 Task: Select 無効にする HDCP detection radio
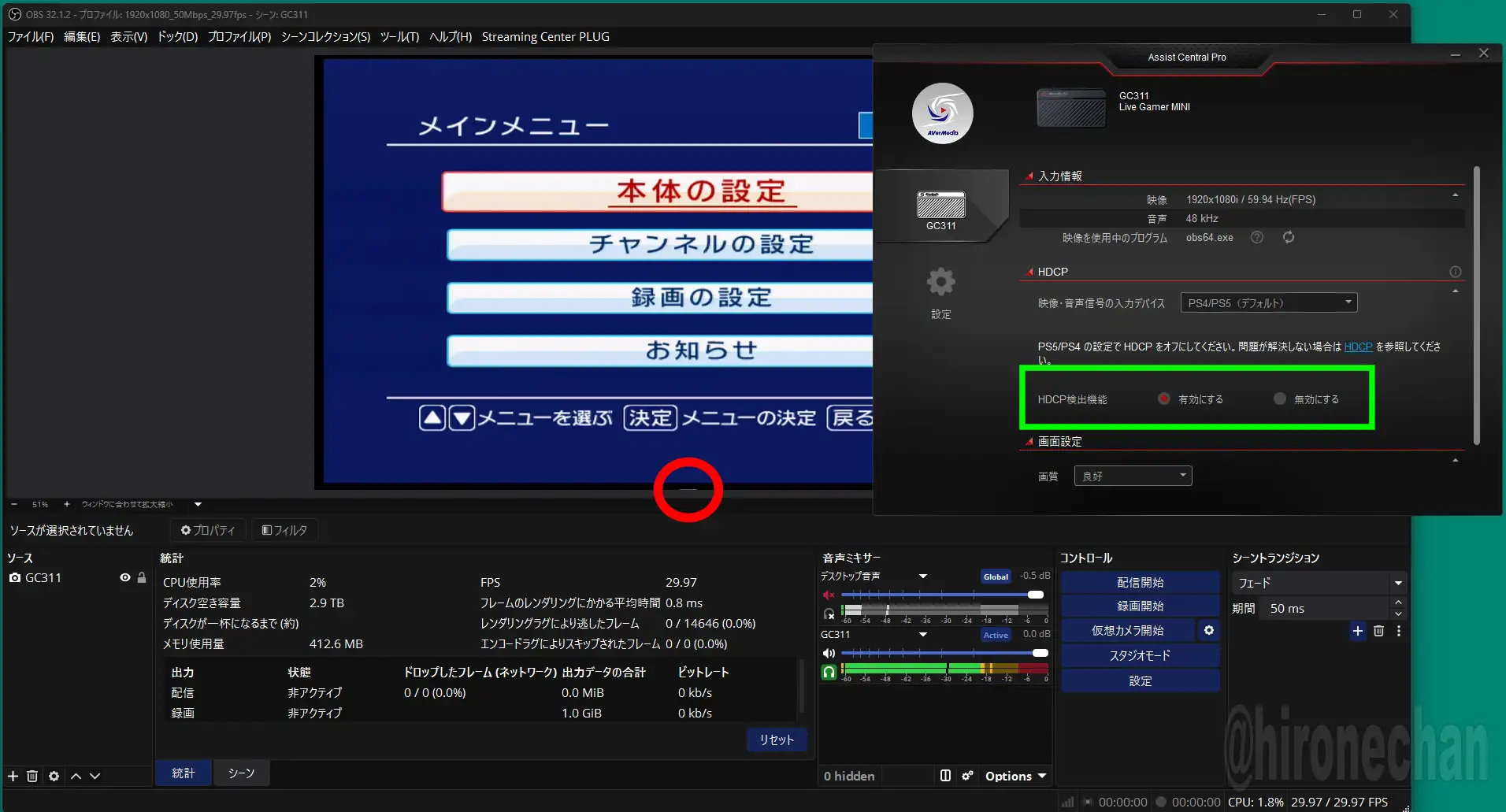(x=1280, y=399)
